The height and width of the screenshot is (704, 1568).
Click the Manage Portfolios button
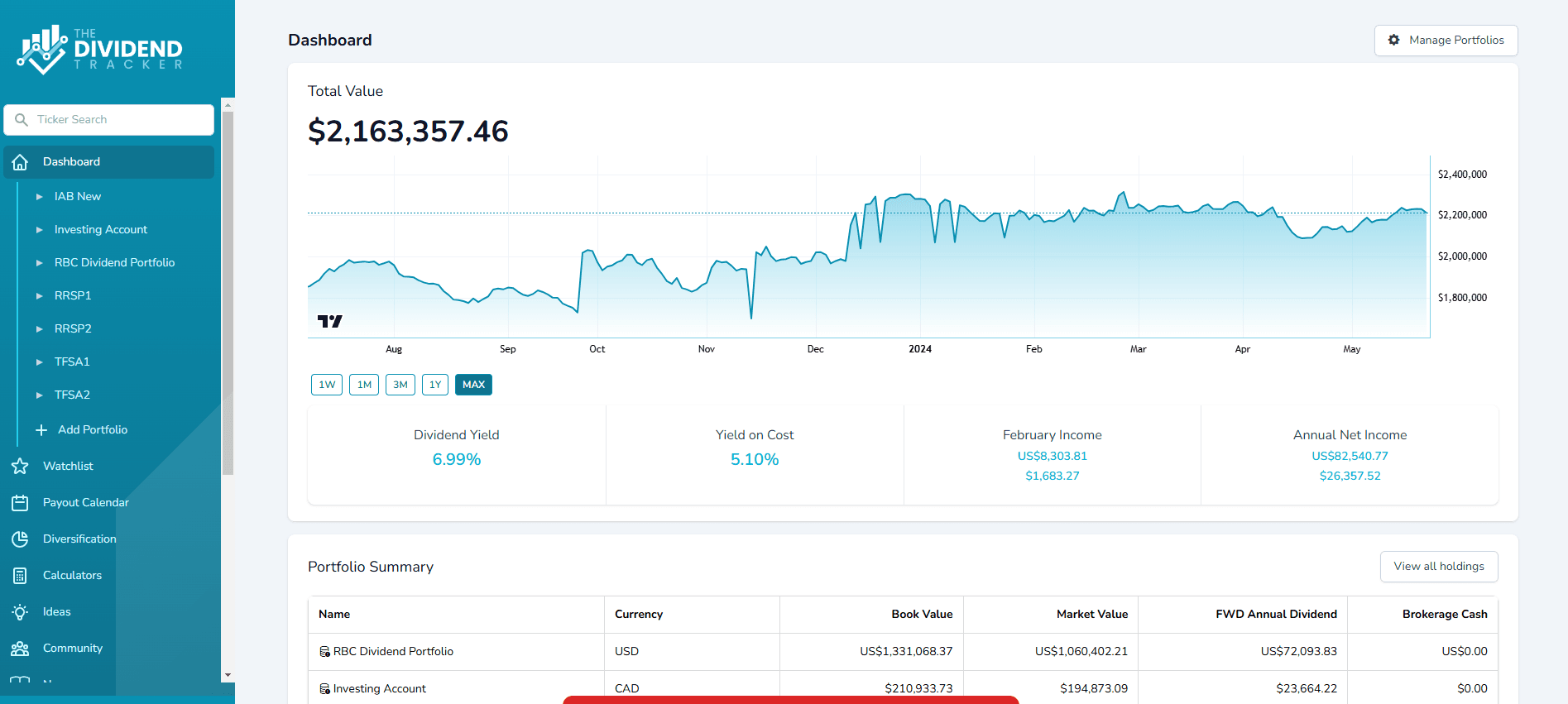pyautogui.click(x=1446, y=41)
